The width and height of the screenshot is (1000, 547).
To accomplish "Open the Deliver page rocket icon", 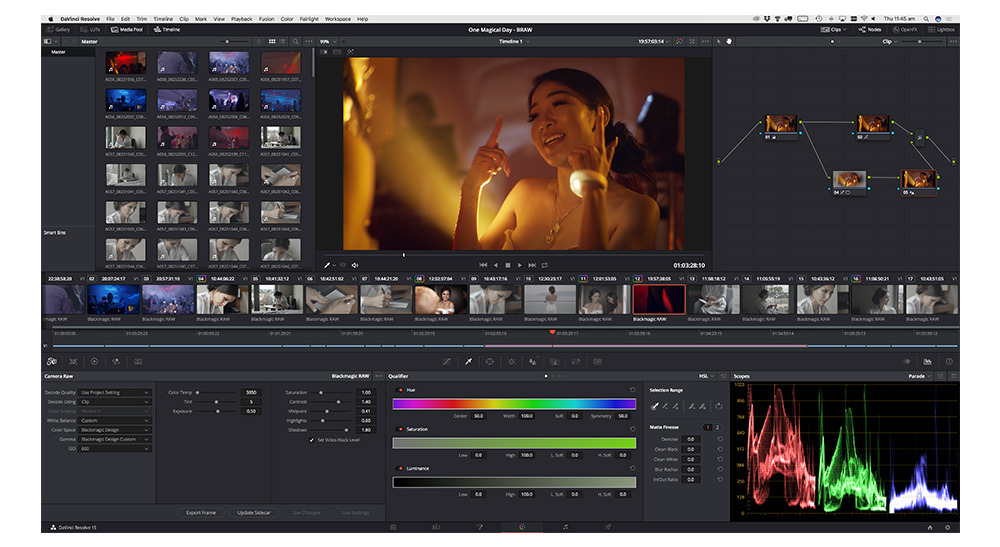I will pyautogui.click(x=608, y=526).
